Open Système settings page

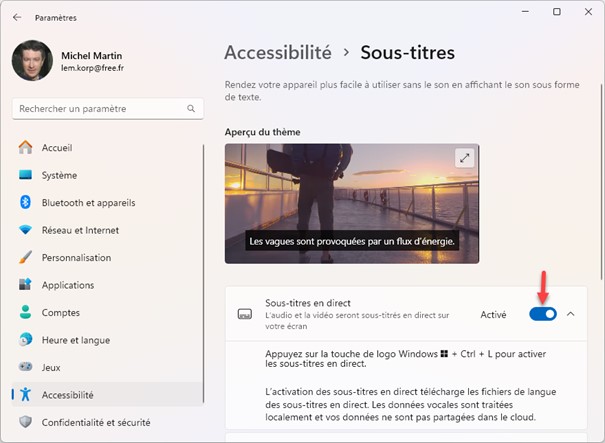(107, 175)
